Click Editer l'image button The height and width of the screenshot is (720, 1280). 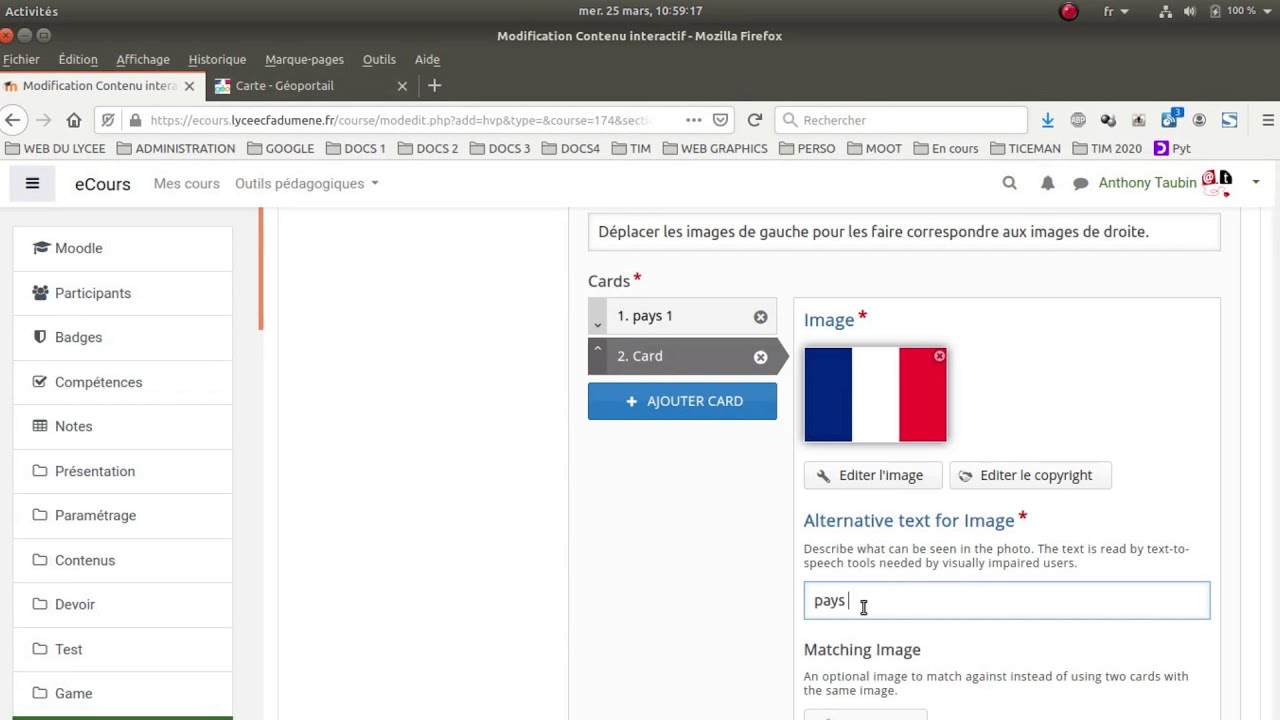(x=872, y=475)
